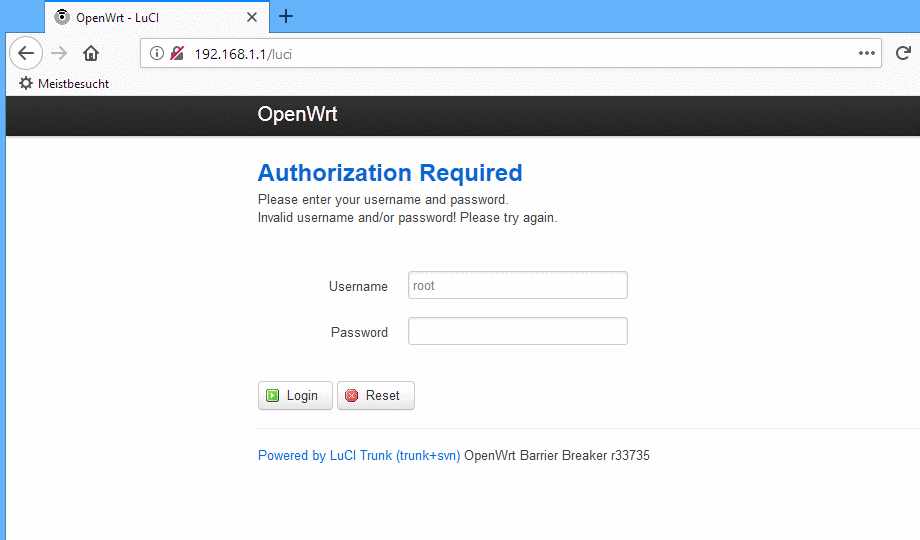Image resolution: width=920 pixels, height=540 pixels.
Task: Click the forward navigation arrow
Action: [x=59, y=53]
